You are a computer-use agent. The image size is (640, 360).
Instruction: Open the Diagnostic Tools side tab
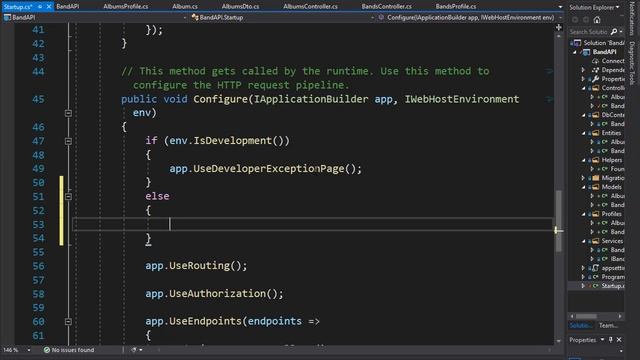pyautogui.click(x=632, y=62)
